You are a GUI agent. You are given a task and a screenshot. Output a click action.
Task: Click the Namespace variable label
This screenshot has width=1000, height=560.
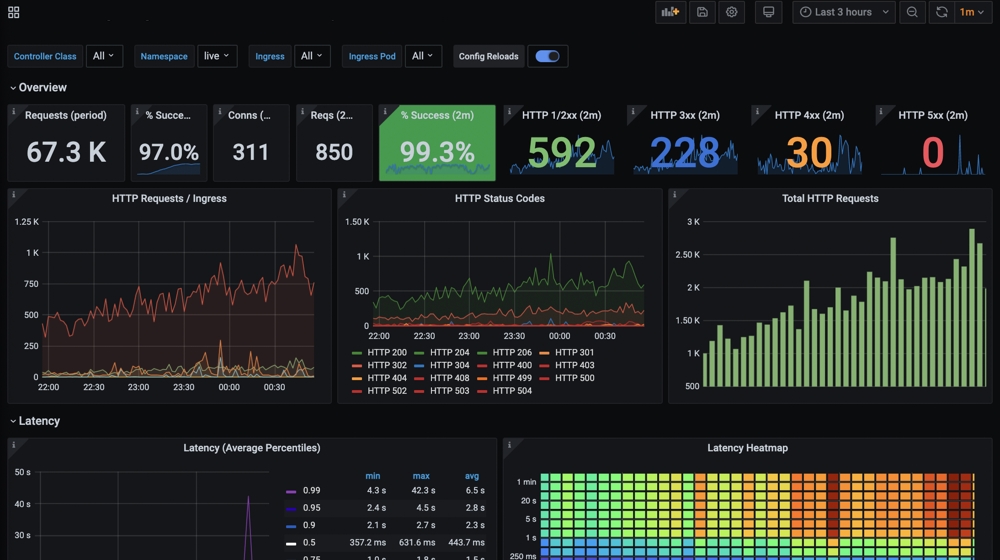click(x=164, y=56)
